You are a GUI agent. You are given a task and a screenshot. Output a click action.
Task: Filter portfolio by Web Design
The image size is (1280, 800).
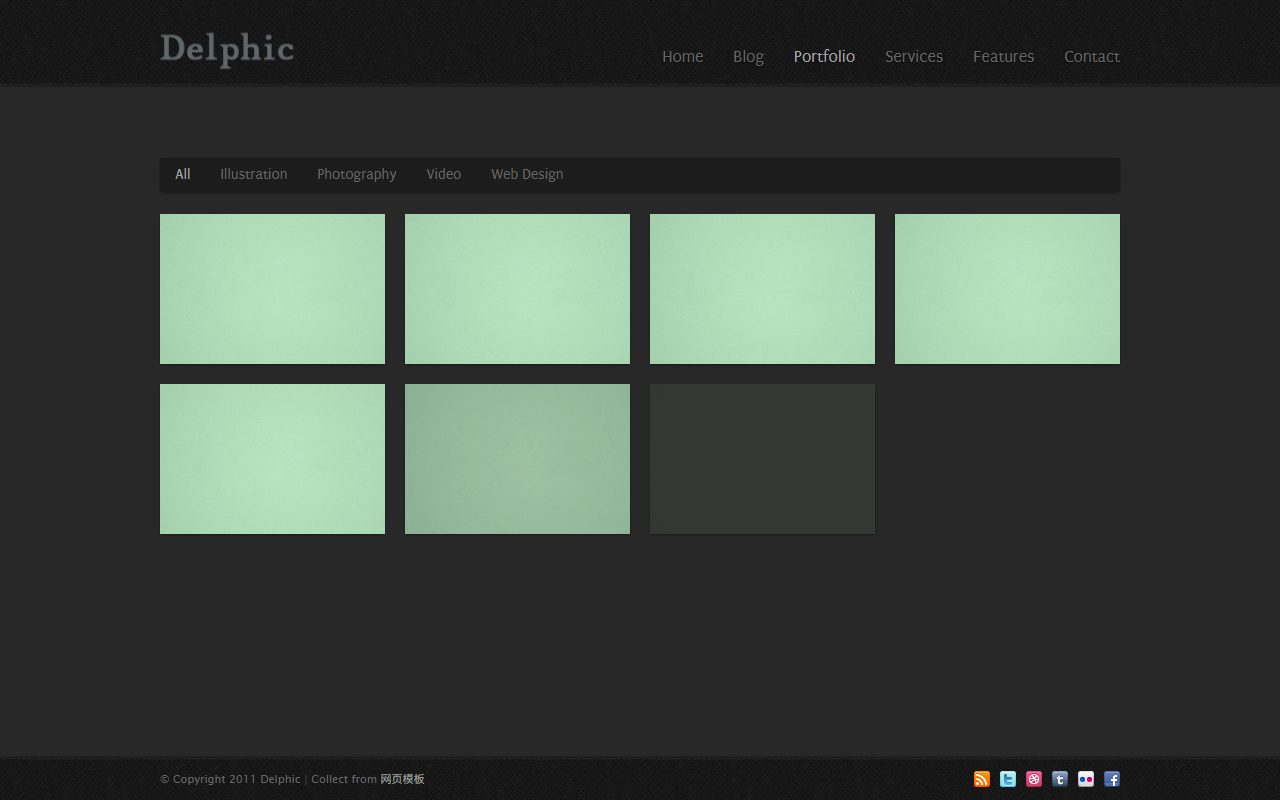527,174
